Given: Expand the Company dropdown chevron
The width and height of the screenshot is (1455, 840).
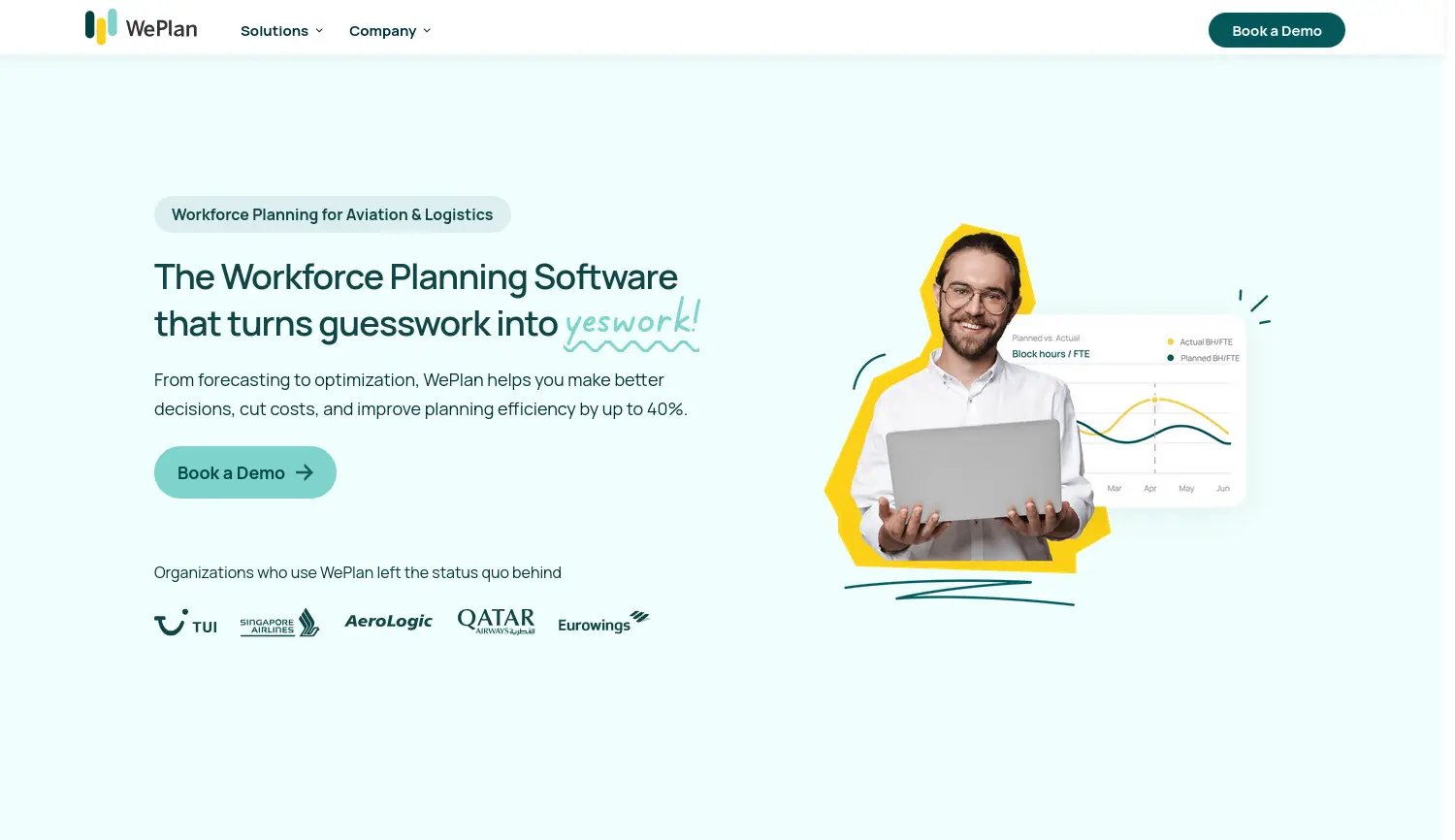Looking at the screenshot, I should 427,31.
